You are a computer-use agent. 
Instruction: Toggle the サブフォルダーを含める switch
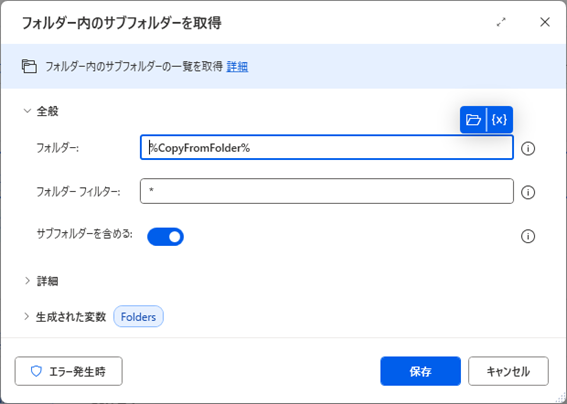[x=165, y=237]
